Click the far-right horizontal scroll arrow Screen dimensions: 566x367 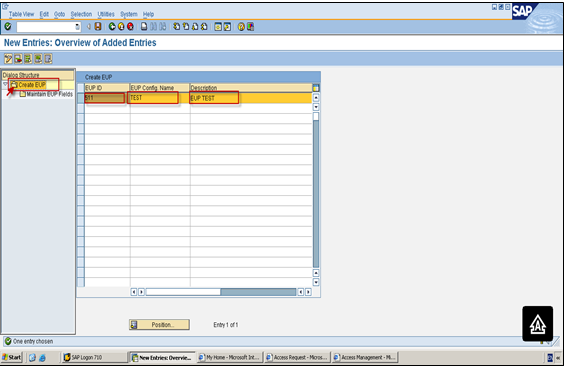click(308, 292)
